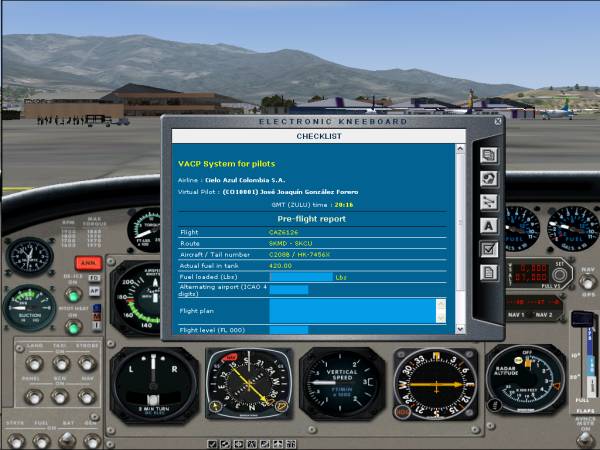Open the kneeboard briefing page icon
Image resolution: width=600 pixels, height=450 pixels.
coord(489,155)
